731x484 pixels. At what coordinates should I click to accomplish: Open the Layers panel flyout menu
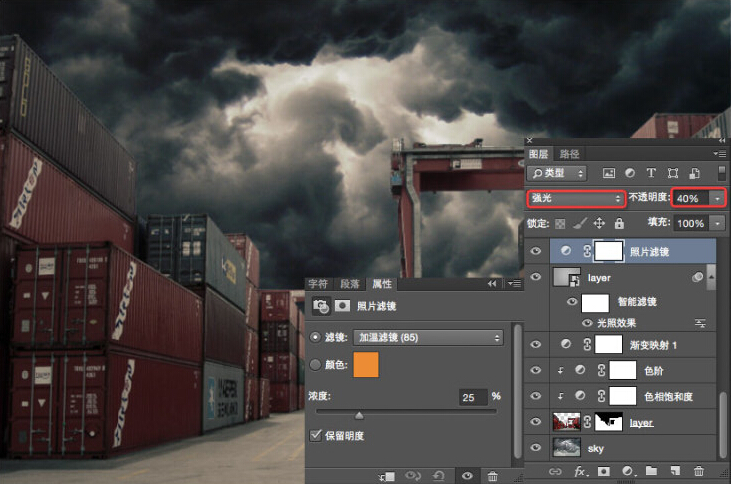[x=720, y=154]
